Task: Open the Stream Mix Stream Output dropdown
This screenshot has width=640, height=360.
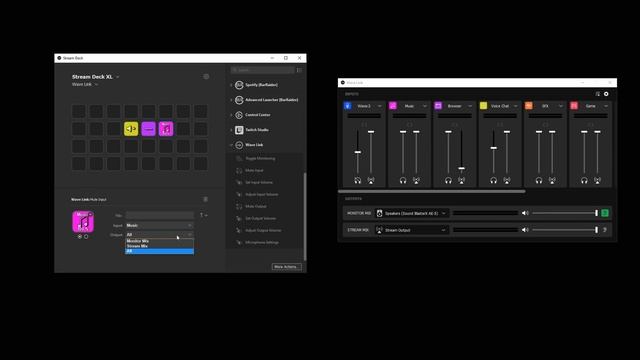Action: [411, 230]
